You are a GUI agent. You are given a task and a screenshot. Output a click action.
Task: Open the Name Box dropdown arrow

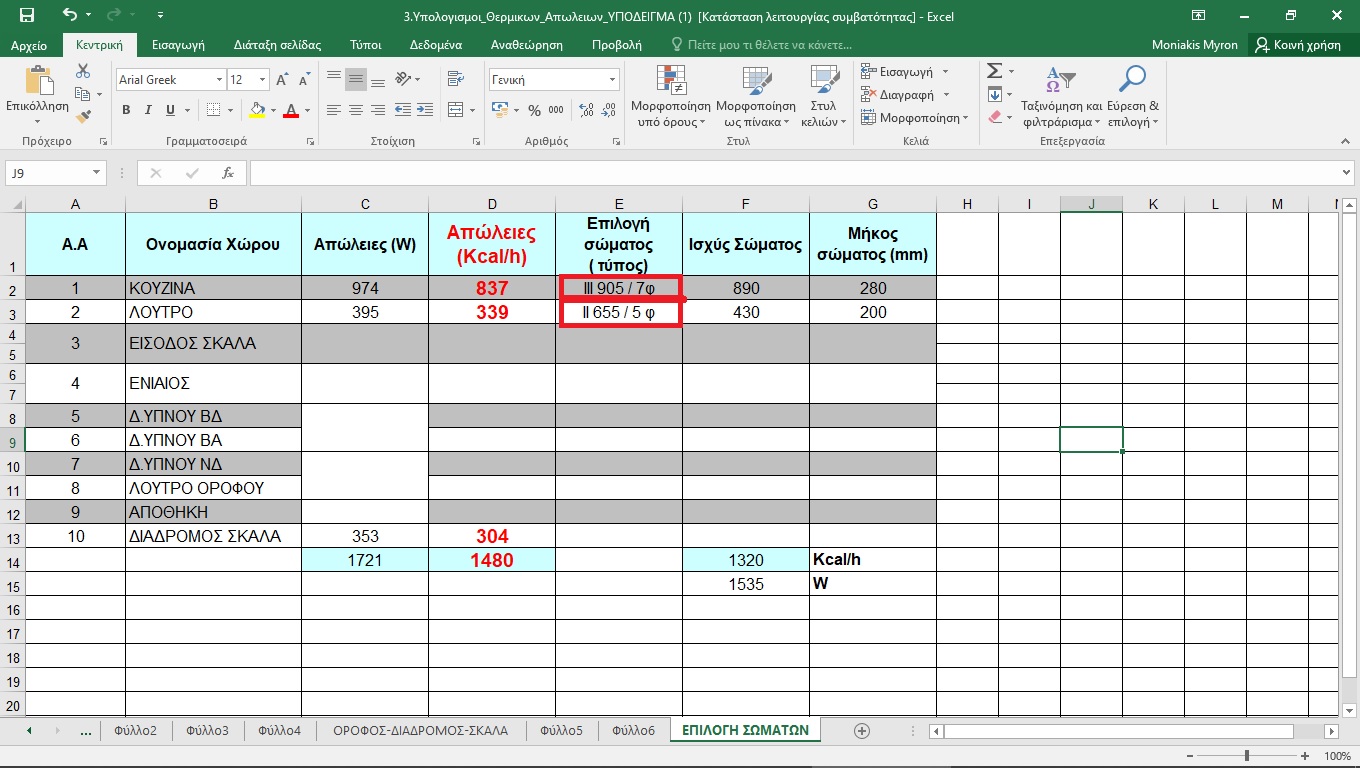click(x=97, y=173)
